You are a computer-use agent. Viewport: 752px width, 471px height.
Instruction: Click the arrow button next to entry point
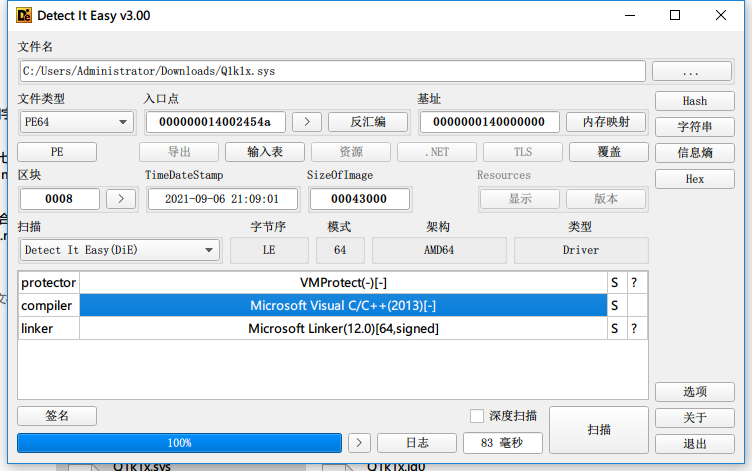(x=307, y=122)
